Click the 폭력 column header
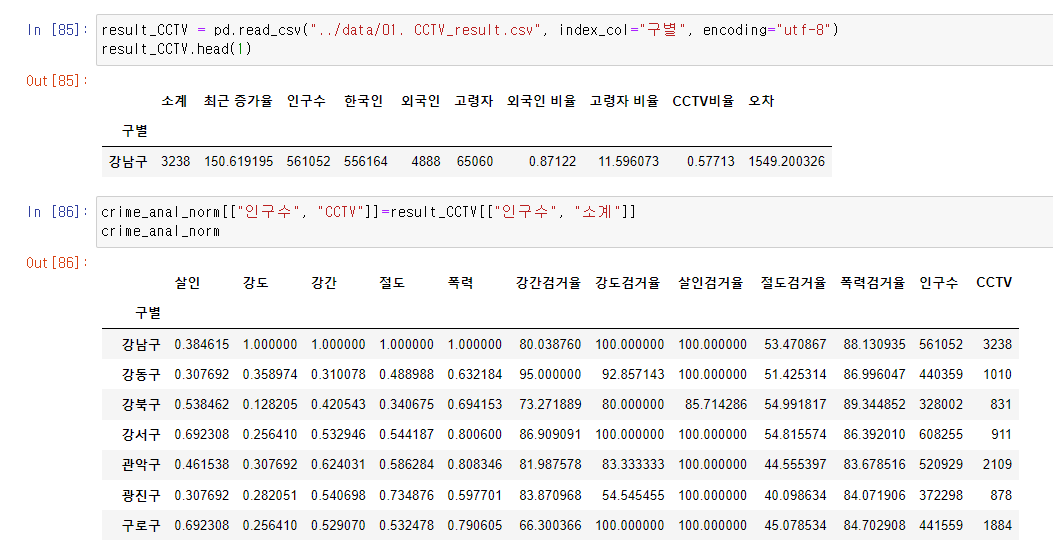The height and width of the screenshot is (542, 1053). (460, 283)
